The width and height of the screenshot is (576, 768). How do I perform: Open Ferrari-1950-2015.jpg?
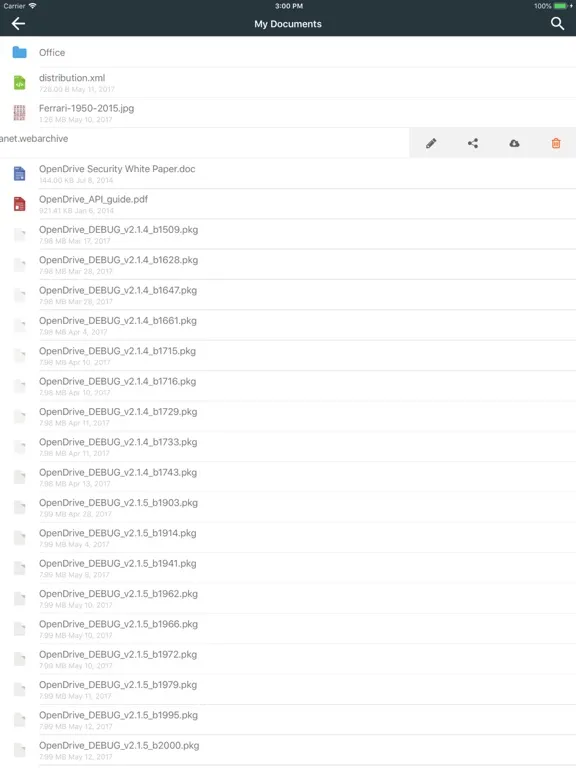288,113
